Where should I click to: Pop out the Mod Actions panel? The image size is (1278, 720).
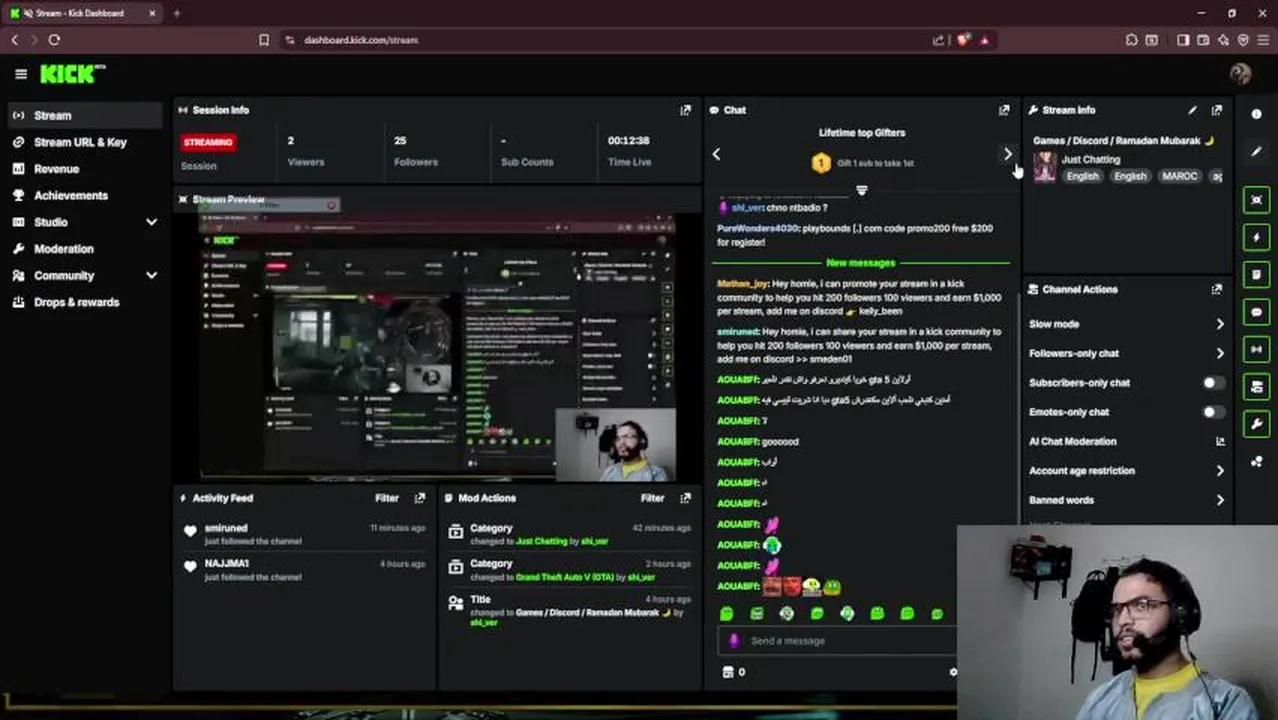coord(685,498)
